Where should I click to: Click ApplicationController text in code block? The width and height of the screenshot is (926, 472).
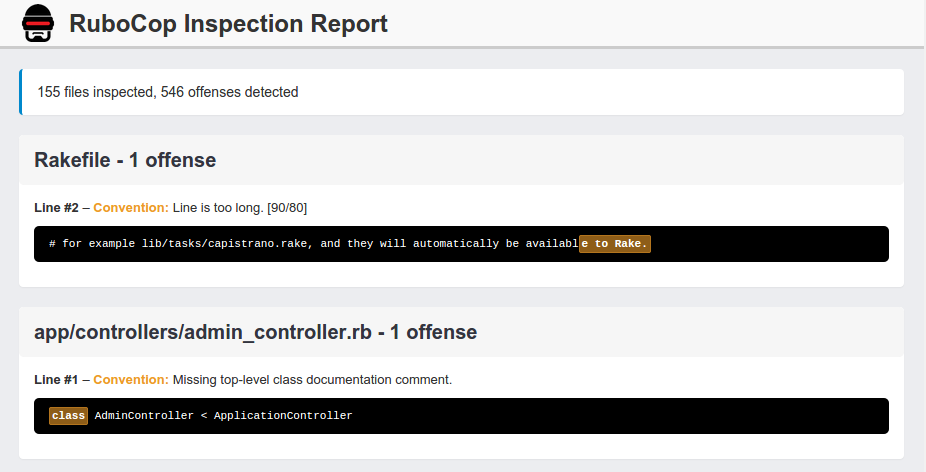coord(283,416)
